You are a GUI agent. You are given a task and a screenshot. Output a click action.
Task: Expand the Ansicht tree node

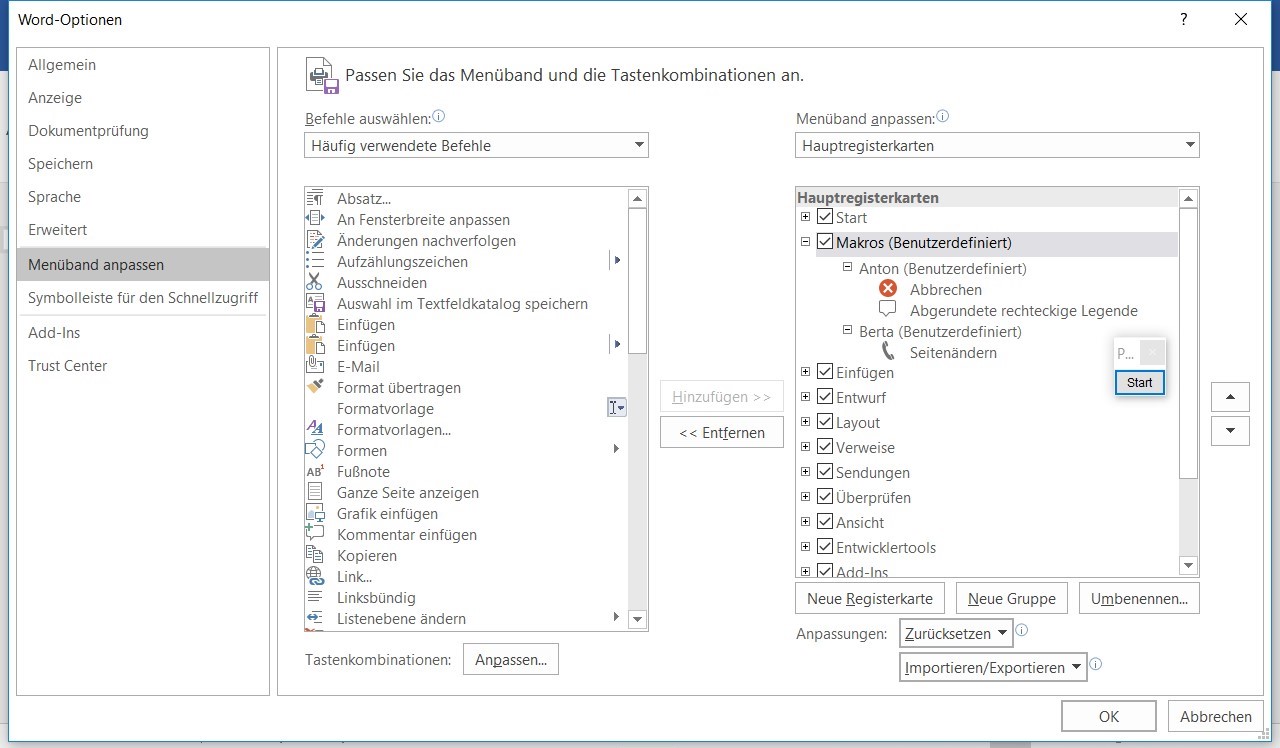click(x=806, y=522)
